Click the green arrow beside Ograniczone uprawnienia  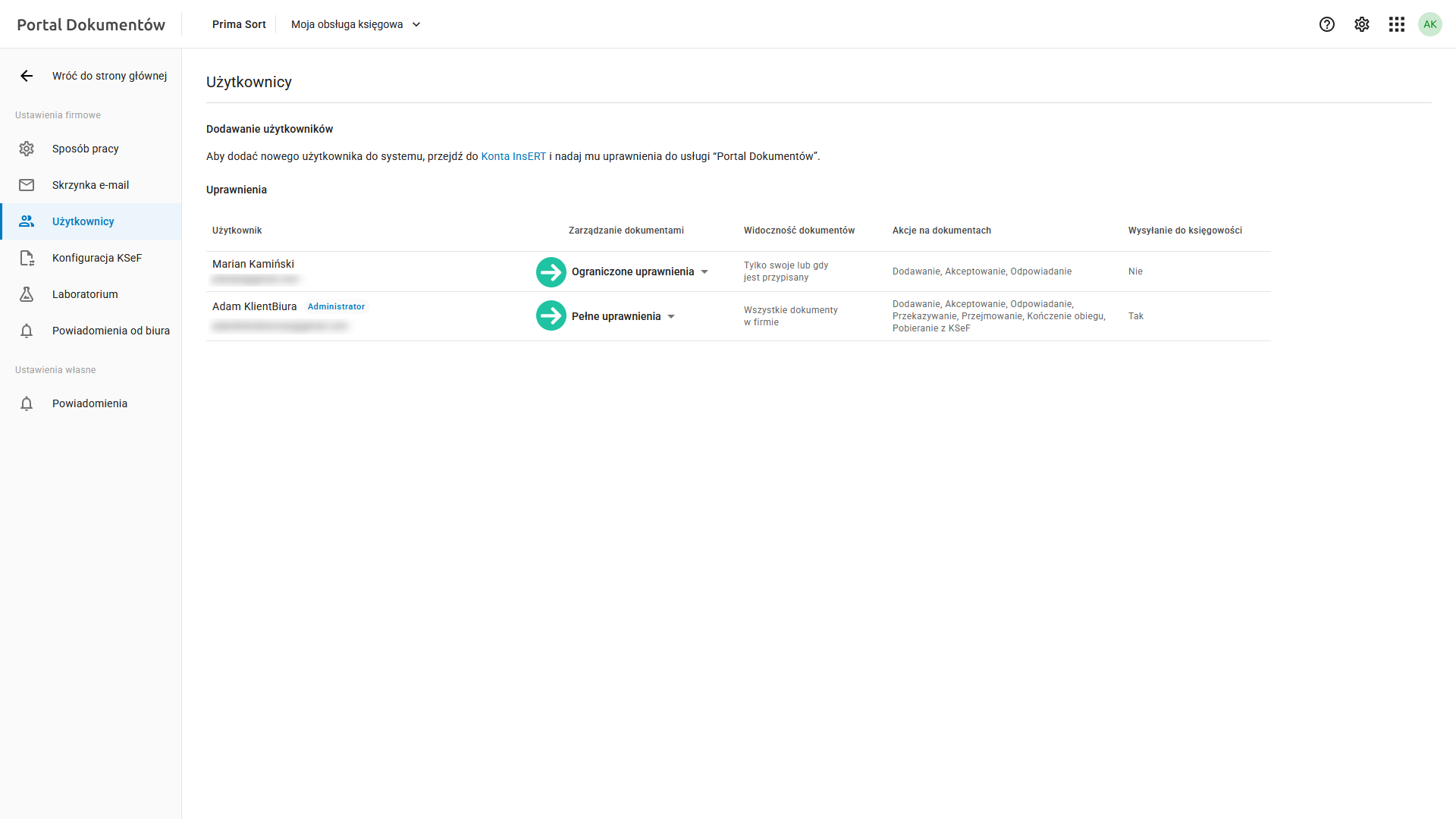pyautogui.click(x=551, y=272)
